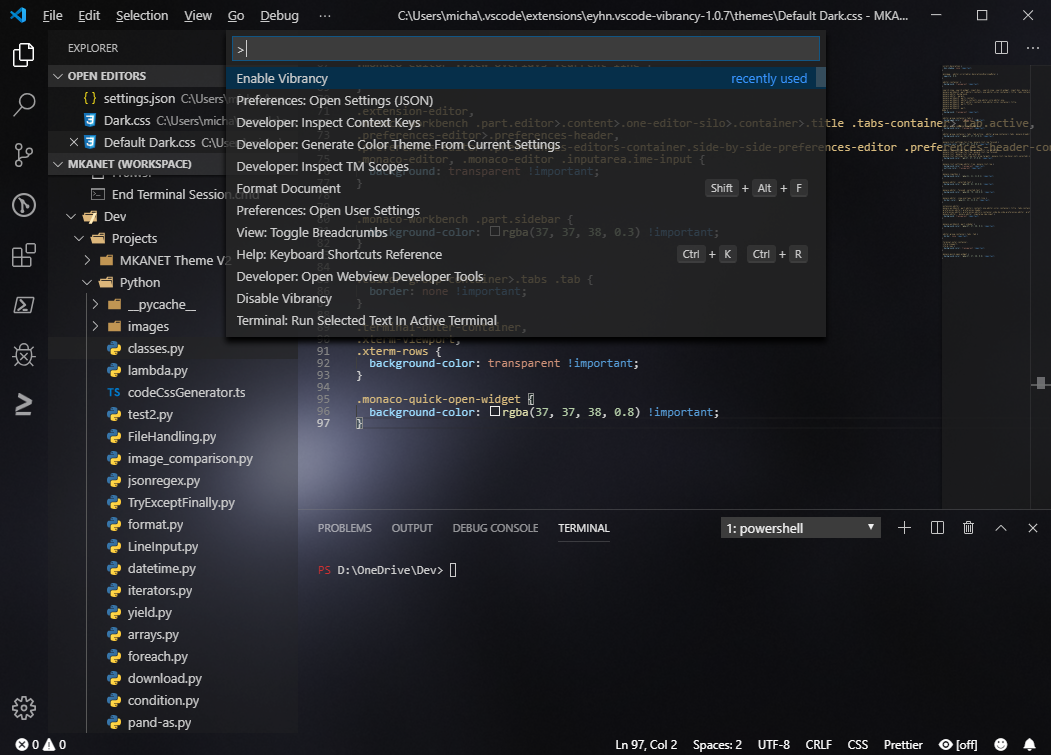
Task: Click the CSS language mode
Action: coord(857,744)
